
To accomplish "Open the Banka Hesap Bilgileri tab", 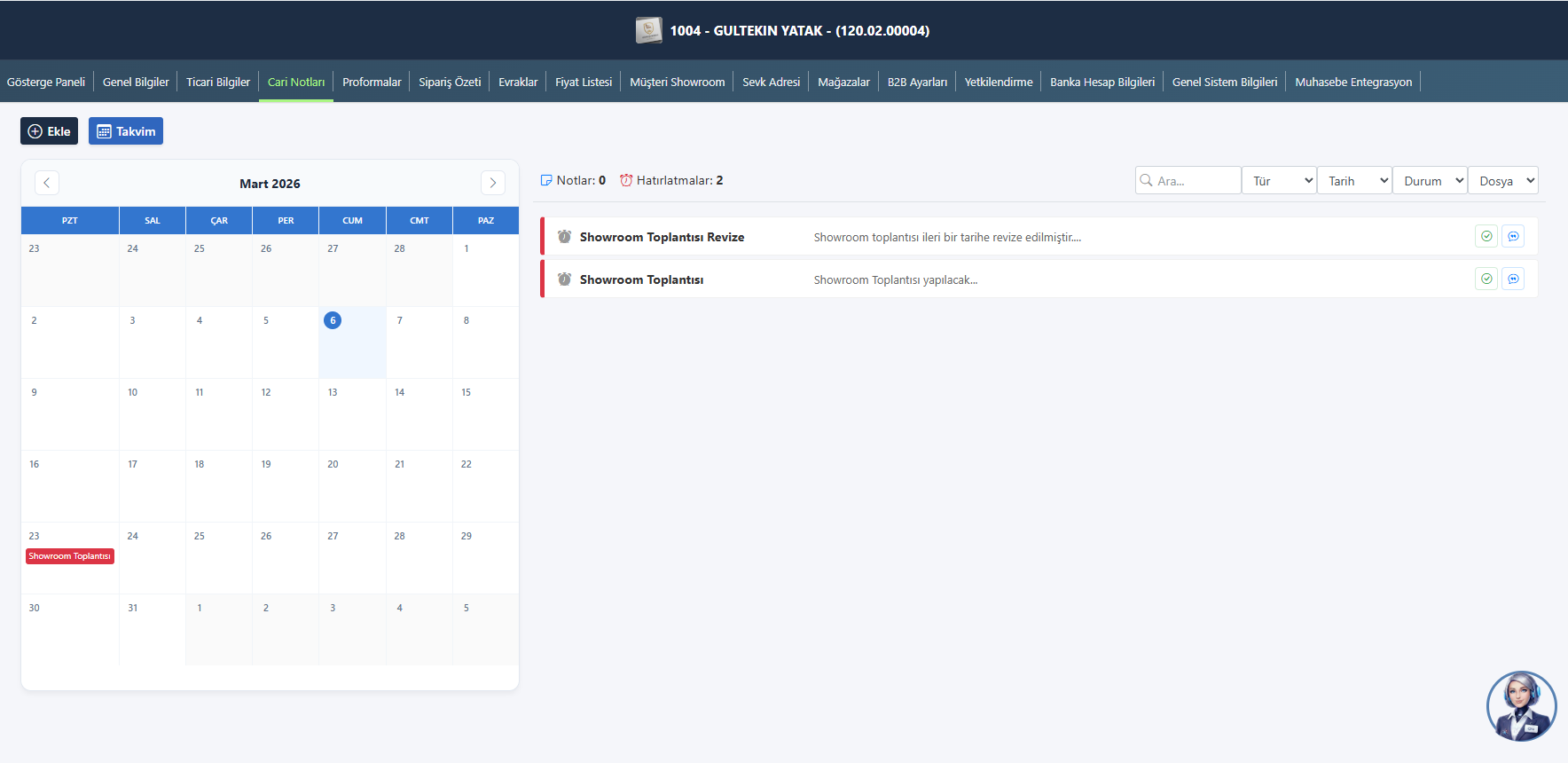I will coord(1102,82).
